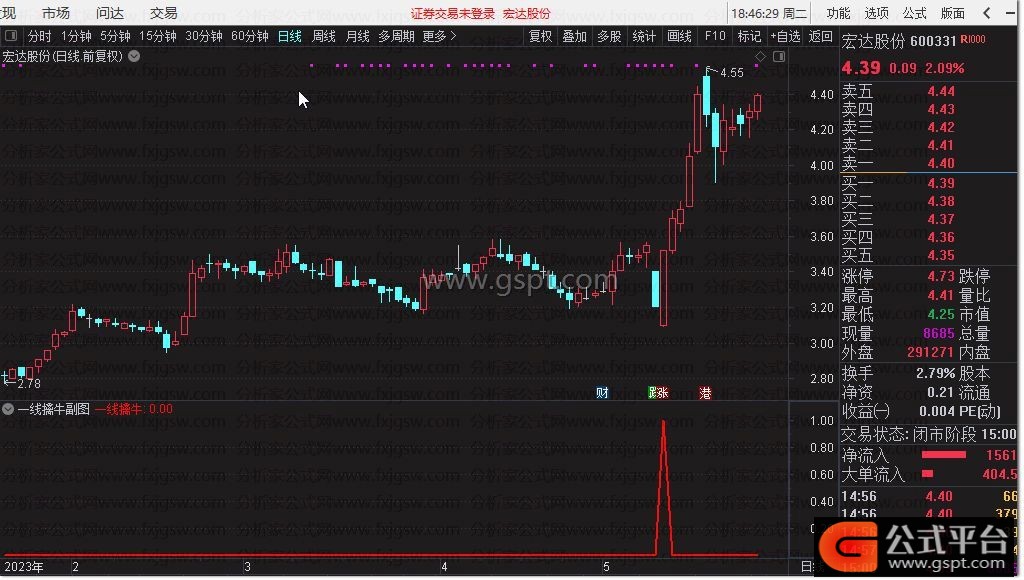Click the 港 marker on the chart
Viewport: 1024px width, 580px height.
pos(705,393)
